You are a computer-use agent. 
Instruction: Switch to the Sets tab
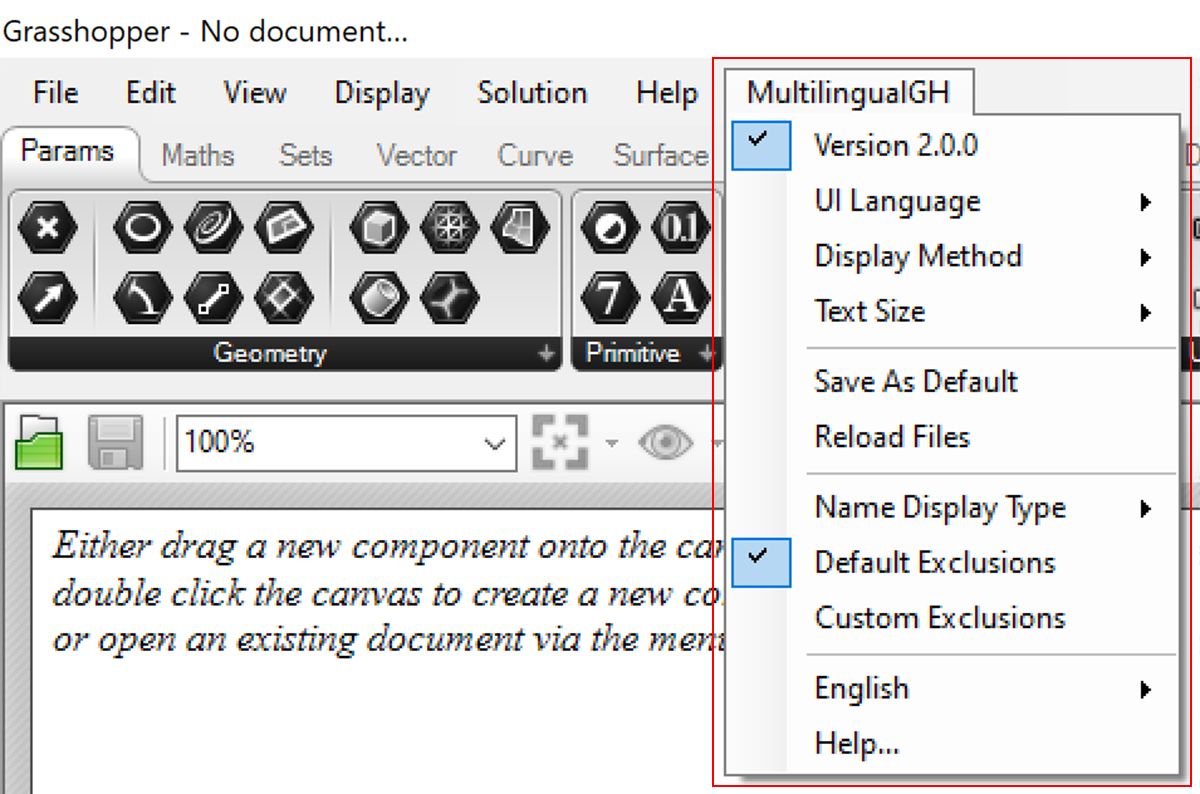point(305,156)
